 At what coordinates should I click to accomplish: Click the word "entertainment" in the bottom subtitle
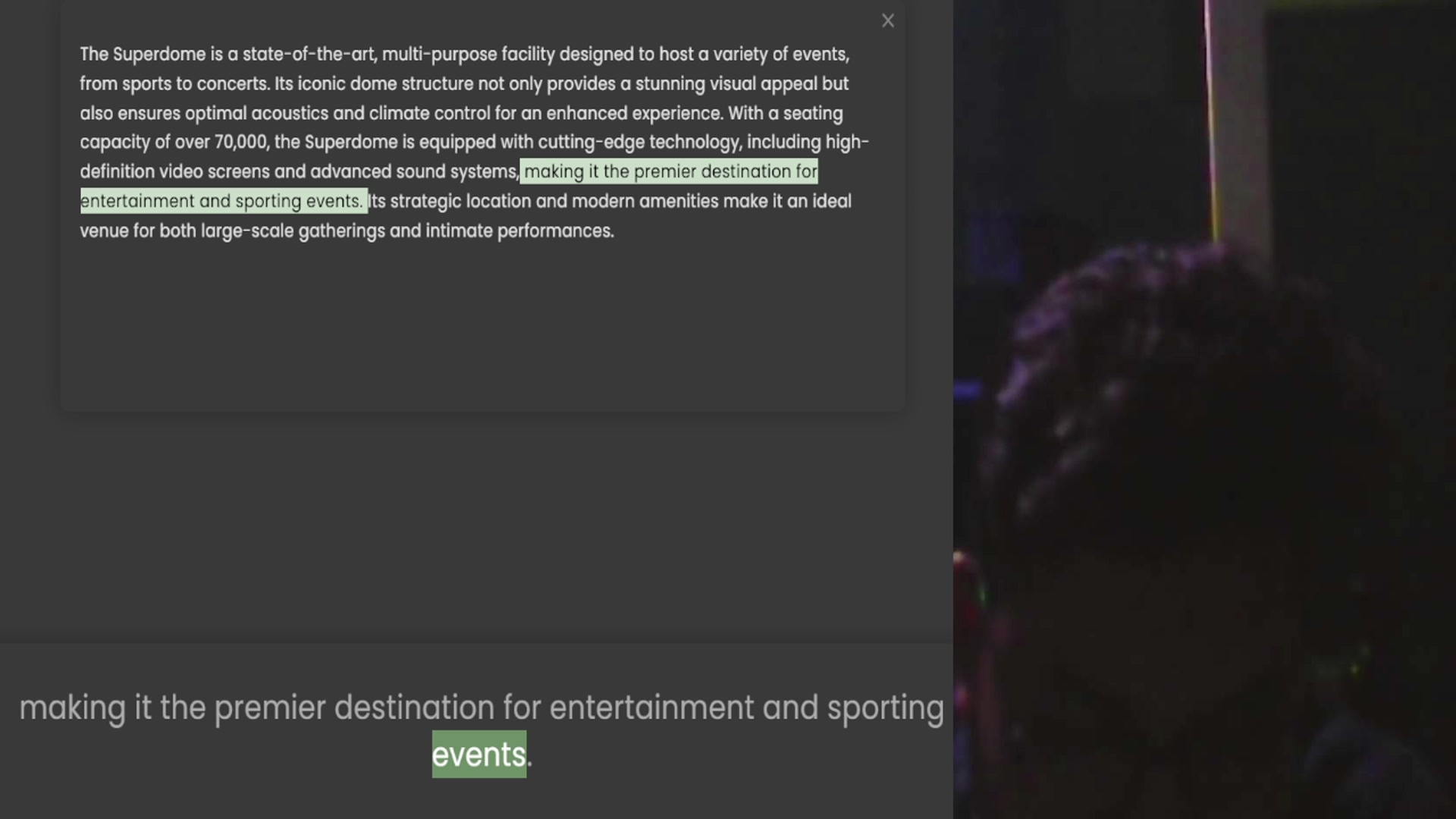(x=651, y=708)
